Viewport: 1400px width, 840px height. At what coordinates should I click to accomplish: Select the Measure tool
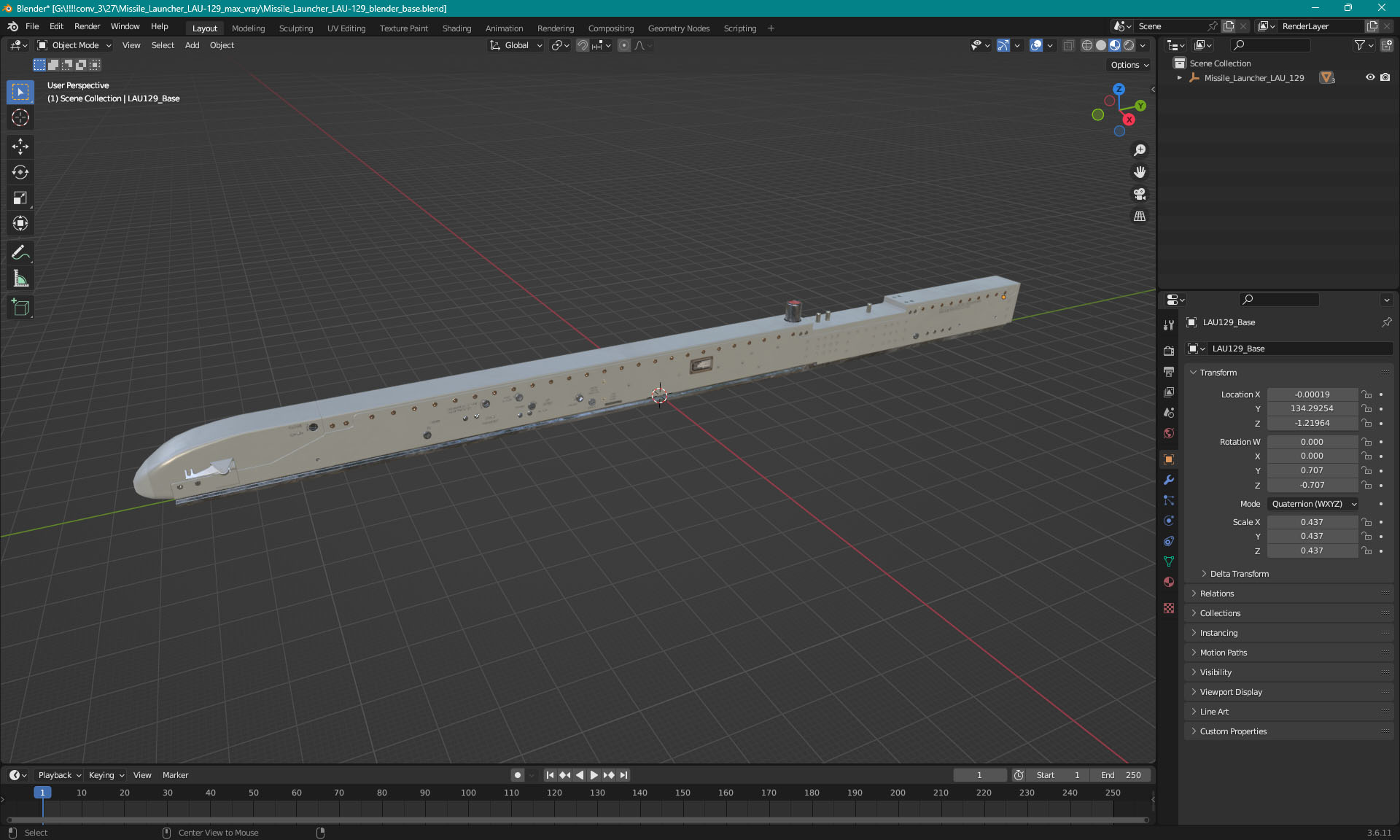[20, 279]
